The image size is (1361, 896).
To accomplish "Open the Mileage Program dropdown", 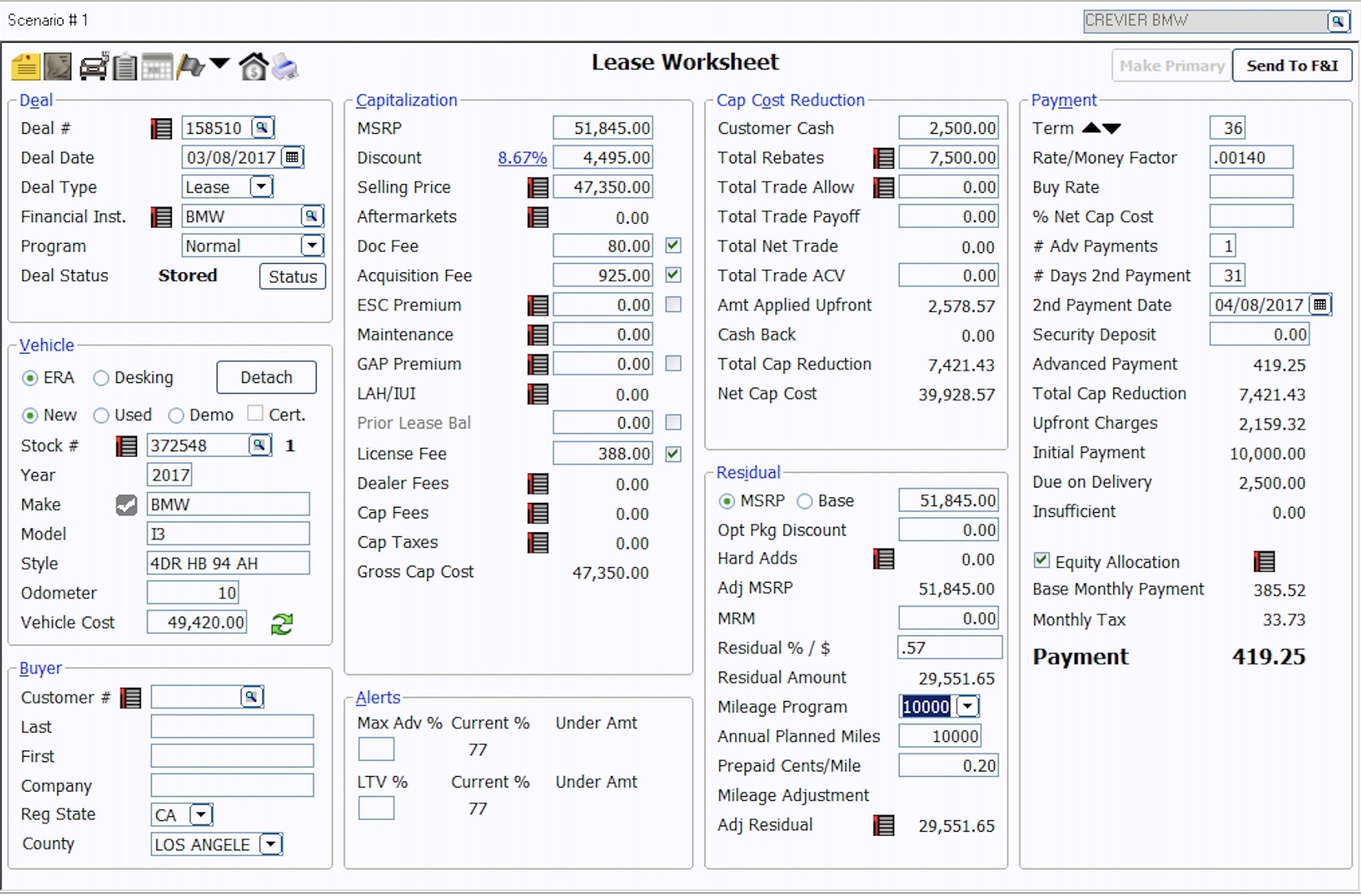I will pos(968,706).
